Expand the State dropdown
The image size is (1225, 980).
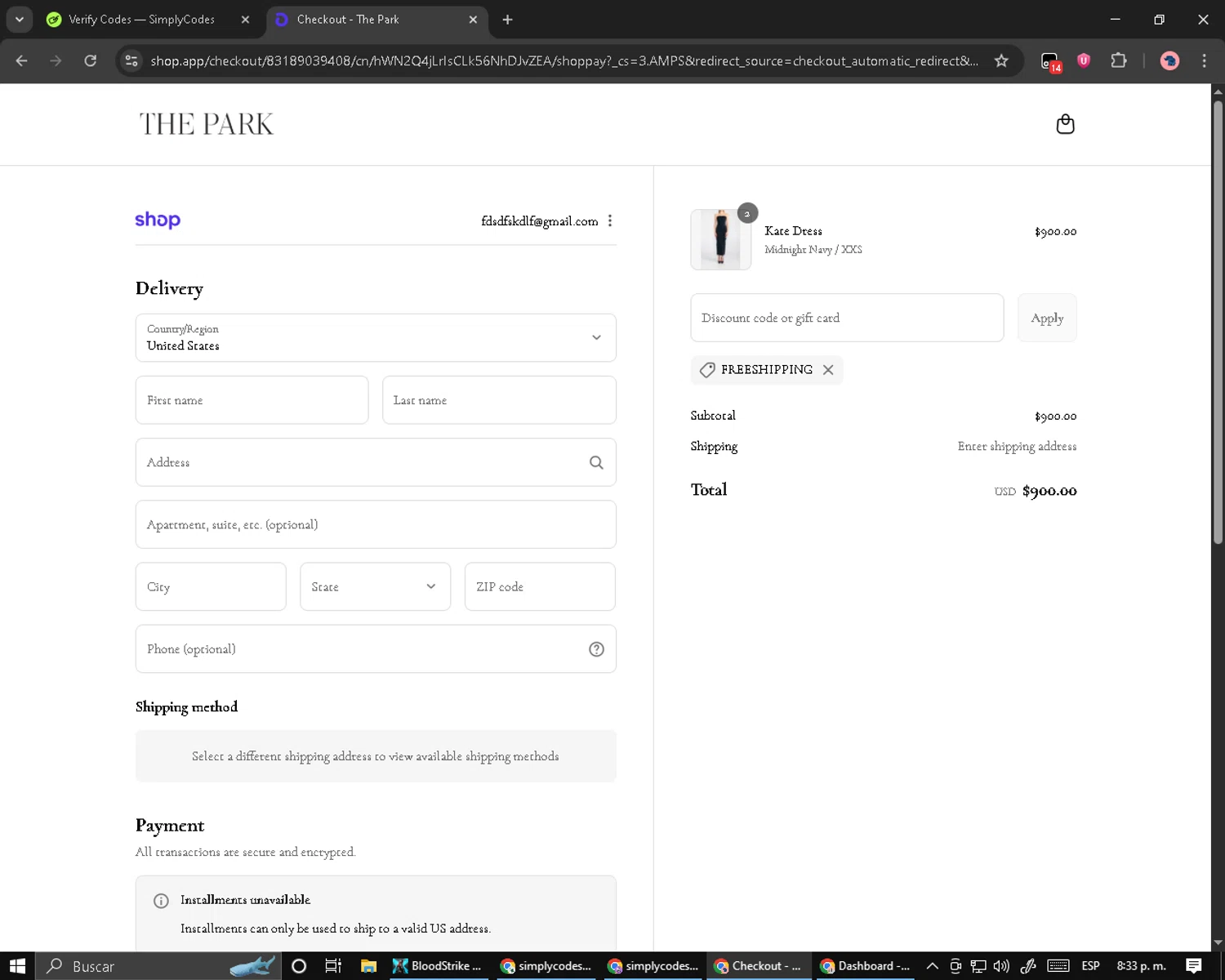(x=375, y=586)
